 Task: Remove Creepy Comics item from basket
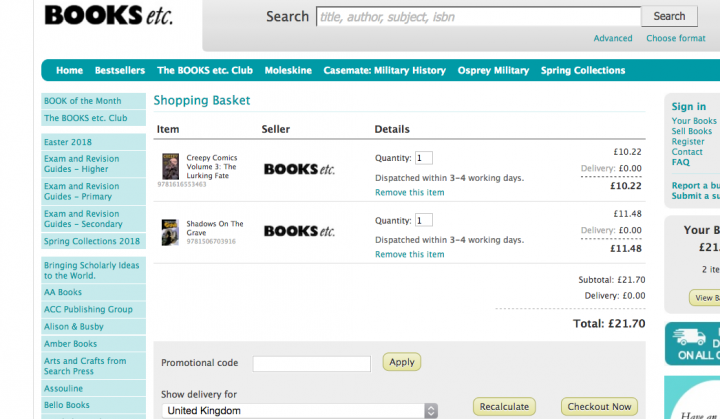[409, 193]
